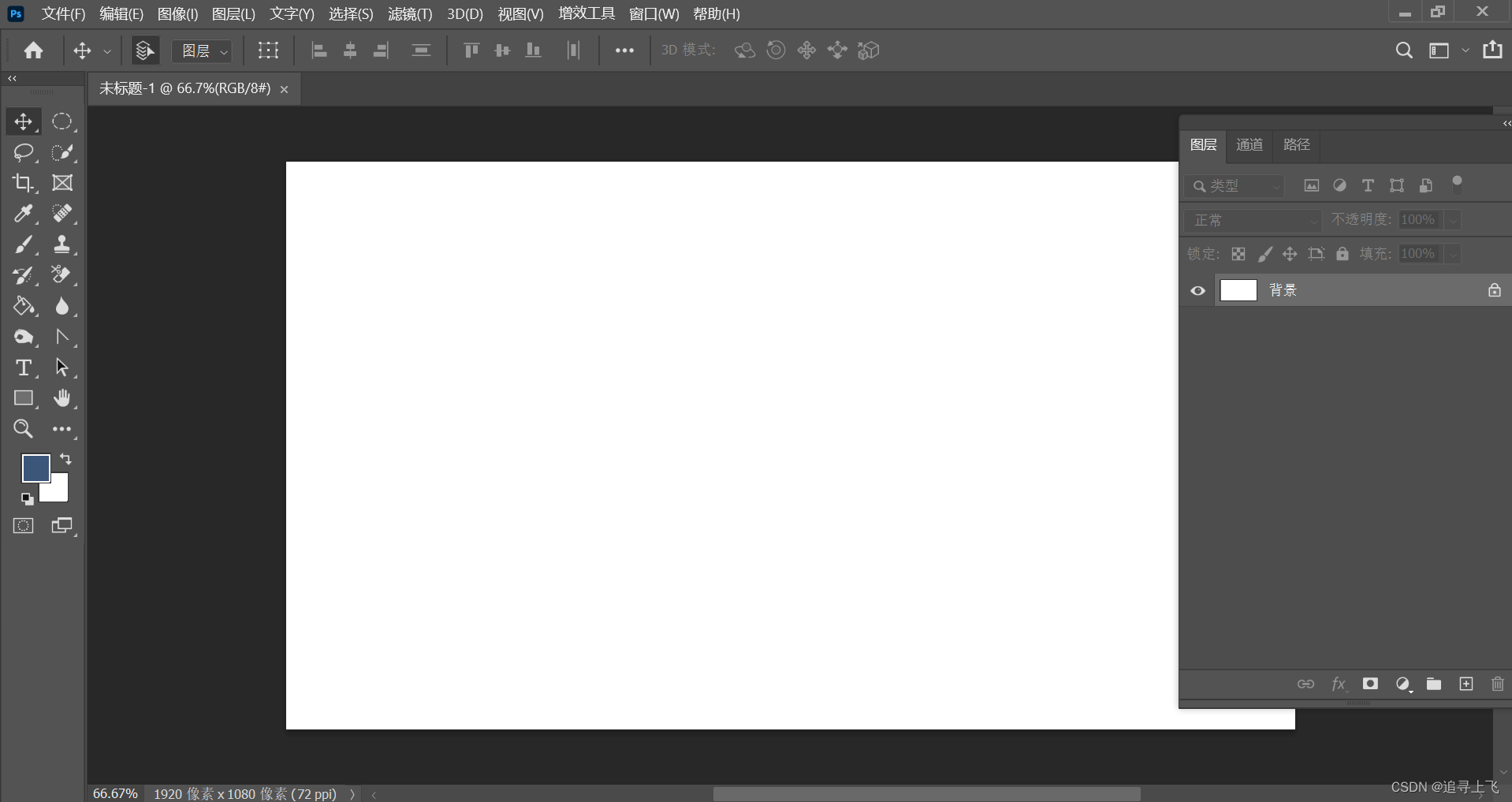The height and width of the screenshot is (802, 1512).
Task: Open the workspace switcher dropdown
Action: coord(1465,50)
